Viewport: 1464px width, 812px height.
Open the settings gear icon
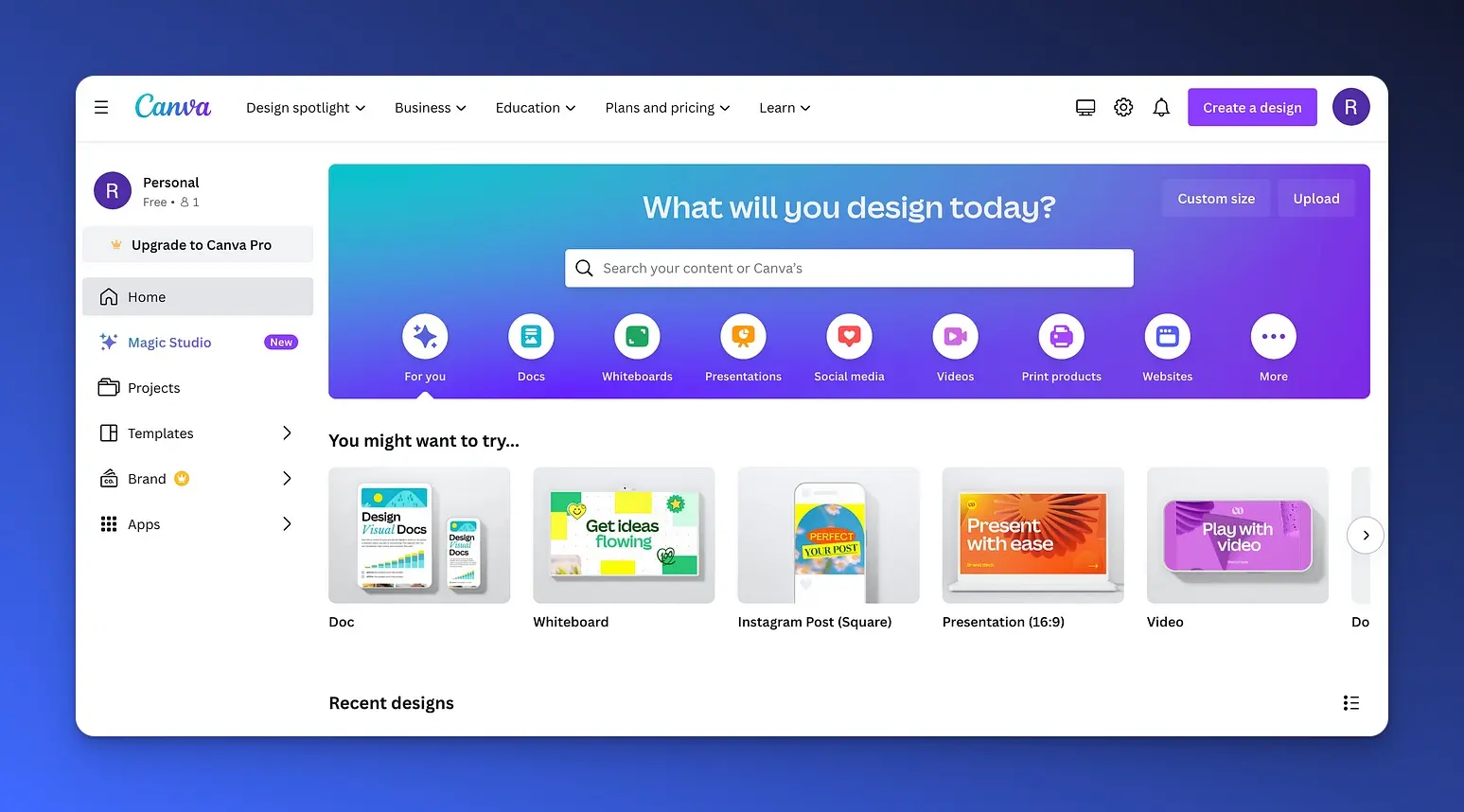[1123, 108]
